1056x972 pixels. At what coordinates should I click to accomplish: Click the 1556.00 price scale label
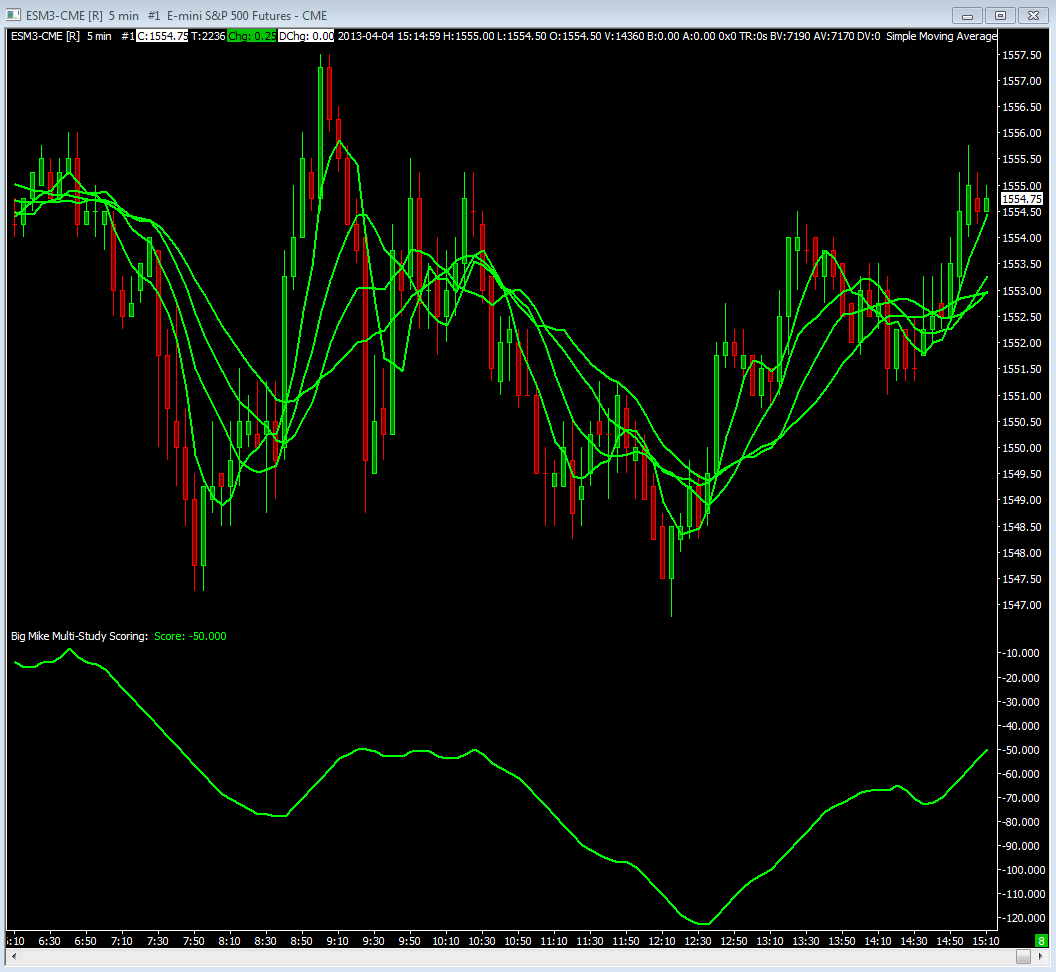point(1022,133)
